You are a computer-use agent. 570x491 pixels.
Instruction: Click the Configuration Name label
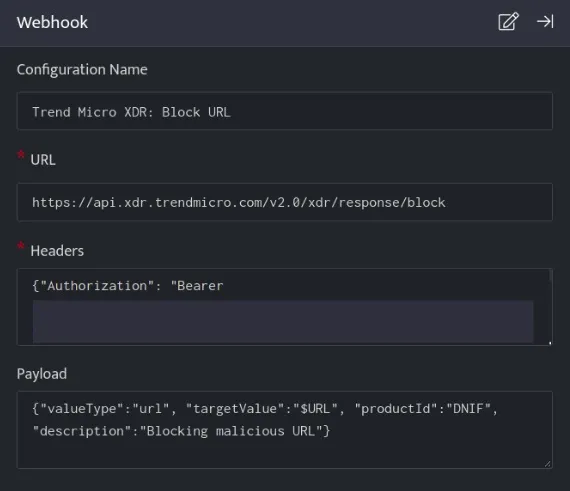82,69
